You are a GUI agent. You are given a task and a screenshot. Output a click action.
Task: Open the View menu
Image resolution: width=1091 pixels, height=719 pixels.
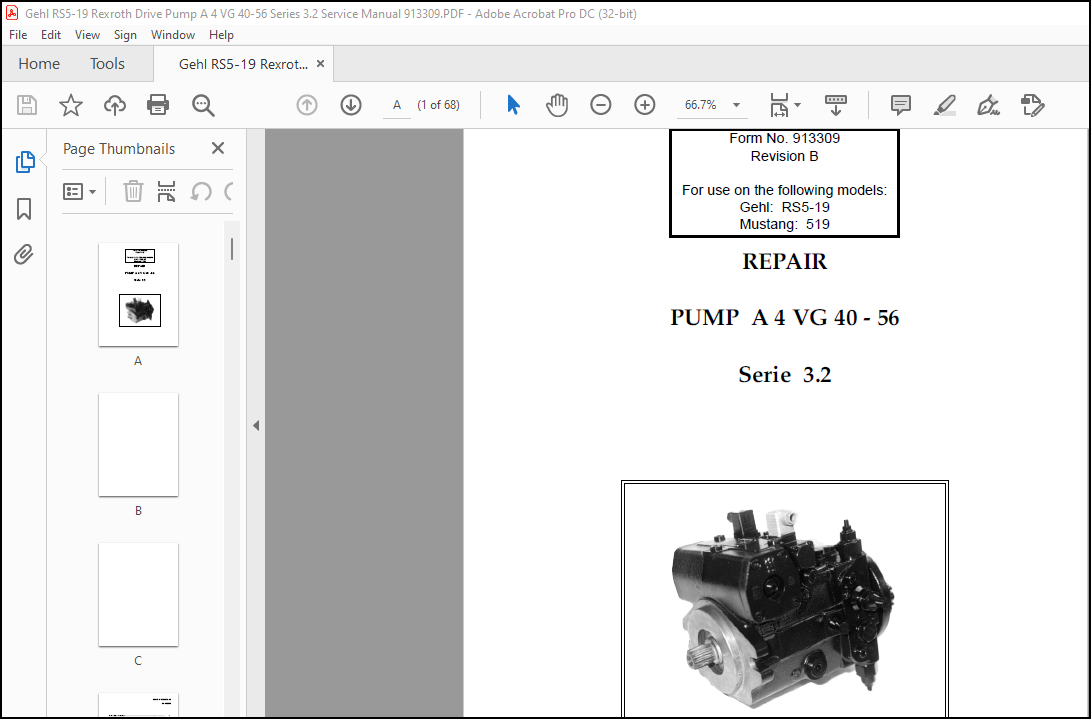tap(87, 35)
